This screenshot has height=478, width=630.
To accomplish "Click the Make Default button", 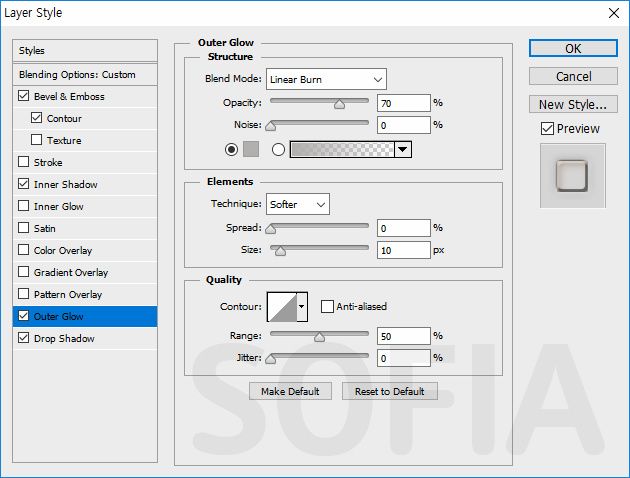I will (x=290, y=391).
